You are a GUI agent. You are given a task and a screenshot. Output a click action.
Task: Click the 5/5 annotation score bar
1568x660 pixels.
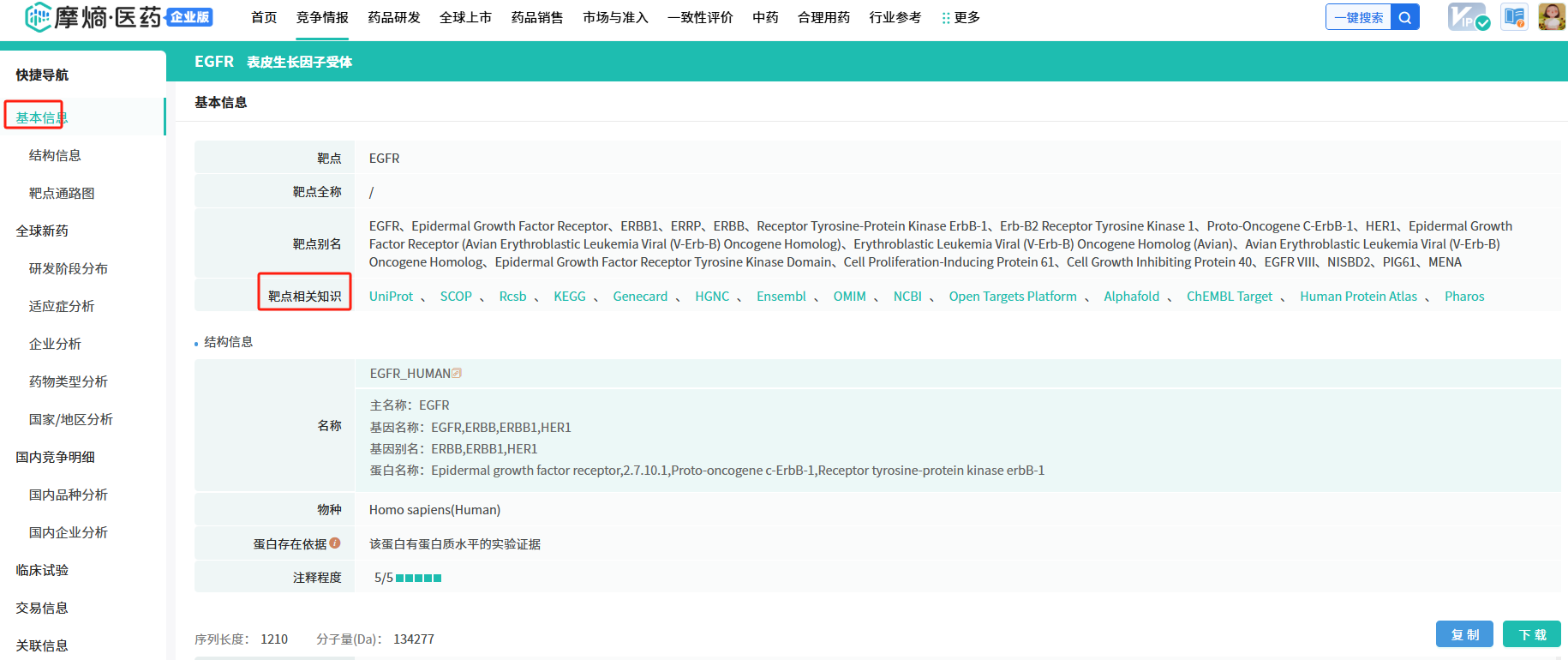418,579
